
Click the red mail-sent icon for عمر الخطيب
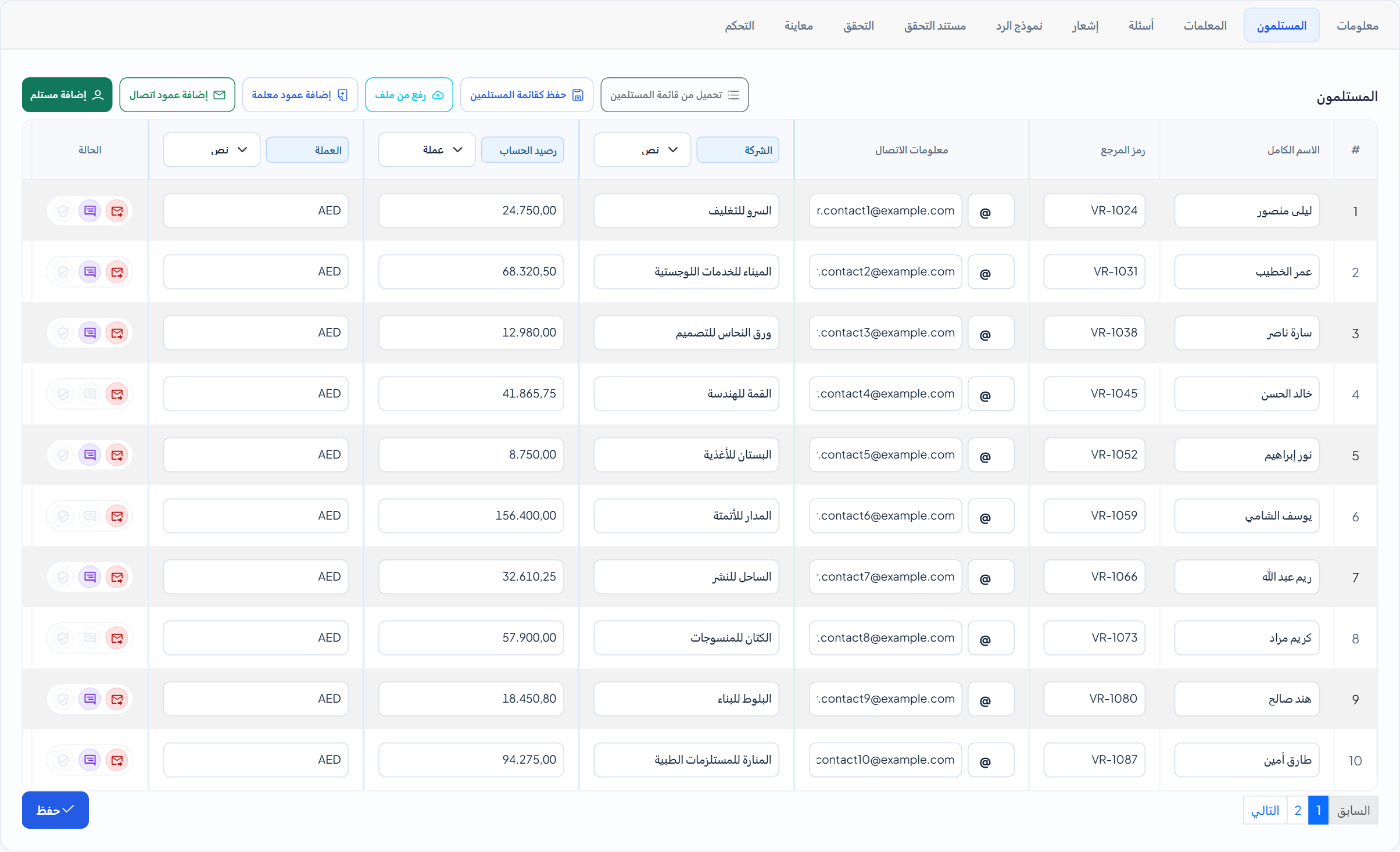[117, 272]
